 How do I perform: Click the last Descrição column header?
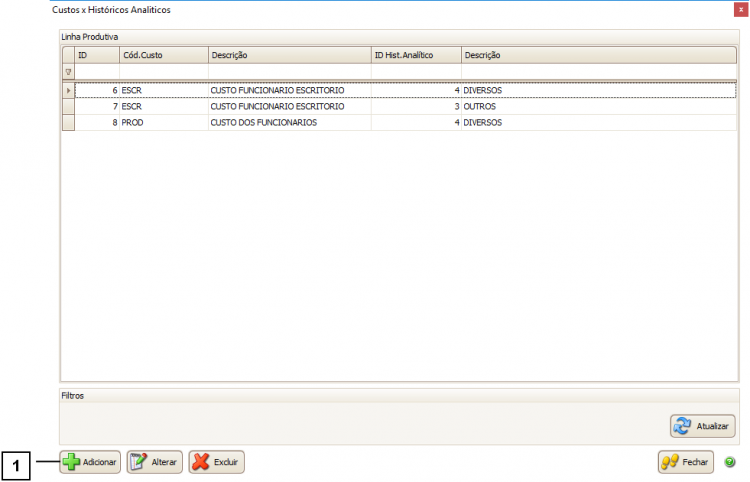pos(598,55)
